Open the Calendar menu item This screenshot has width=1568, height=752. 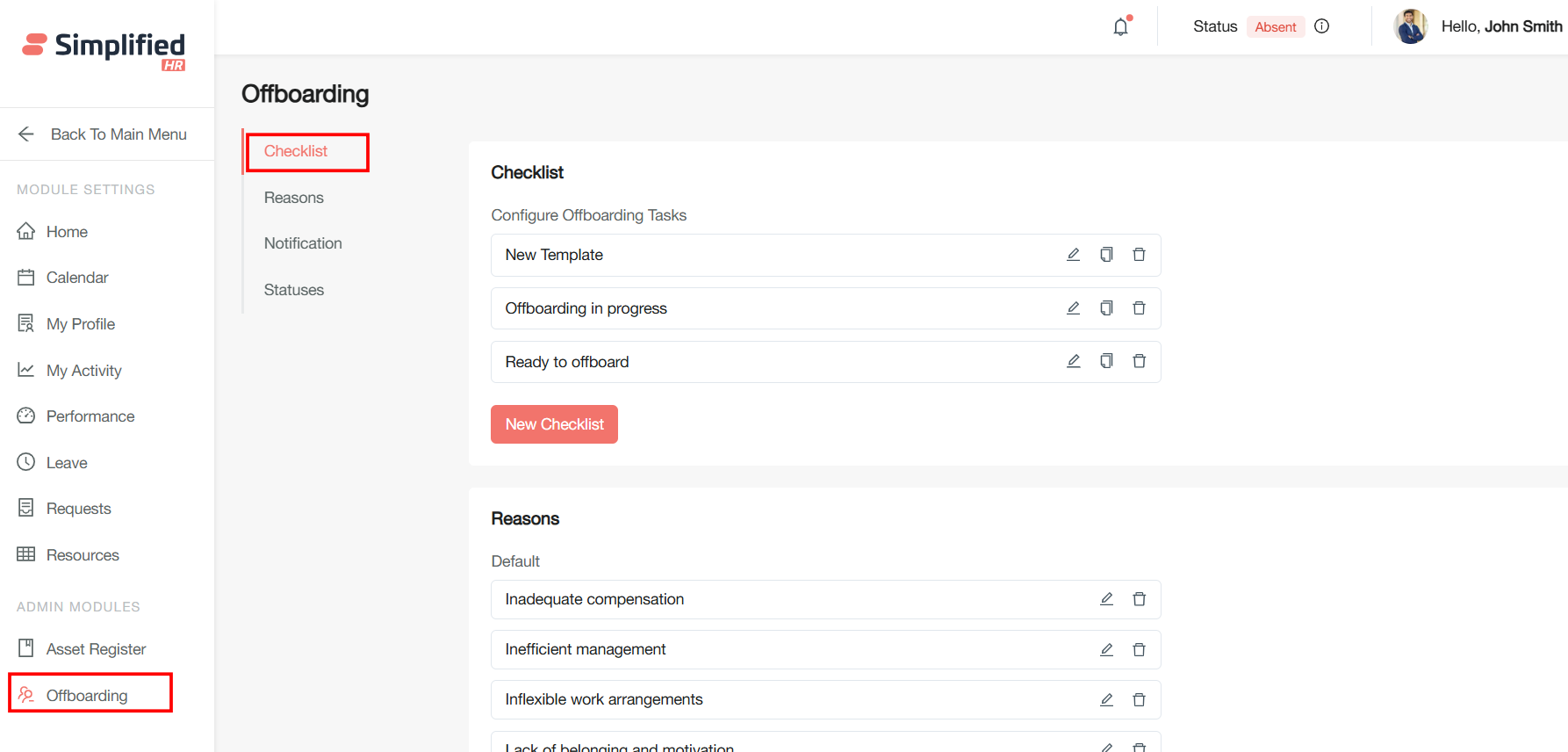[x=77, y=278]
